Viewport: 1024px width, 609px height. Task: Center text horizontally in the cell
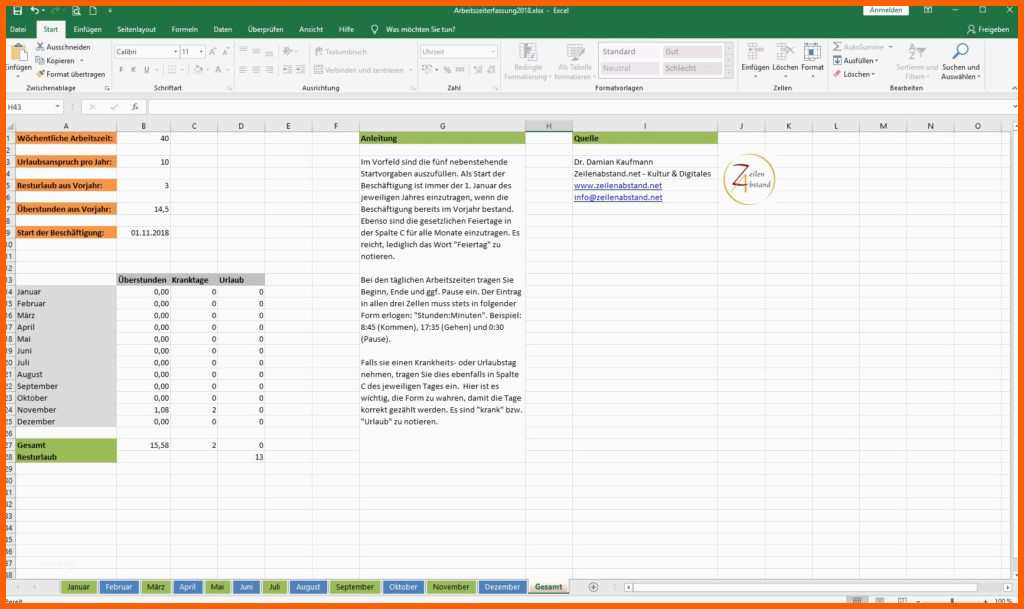pos(256,70)
